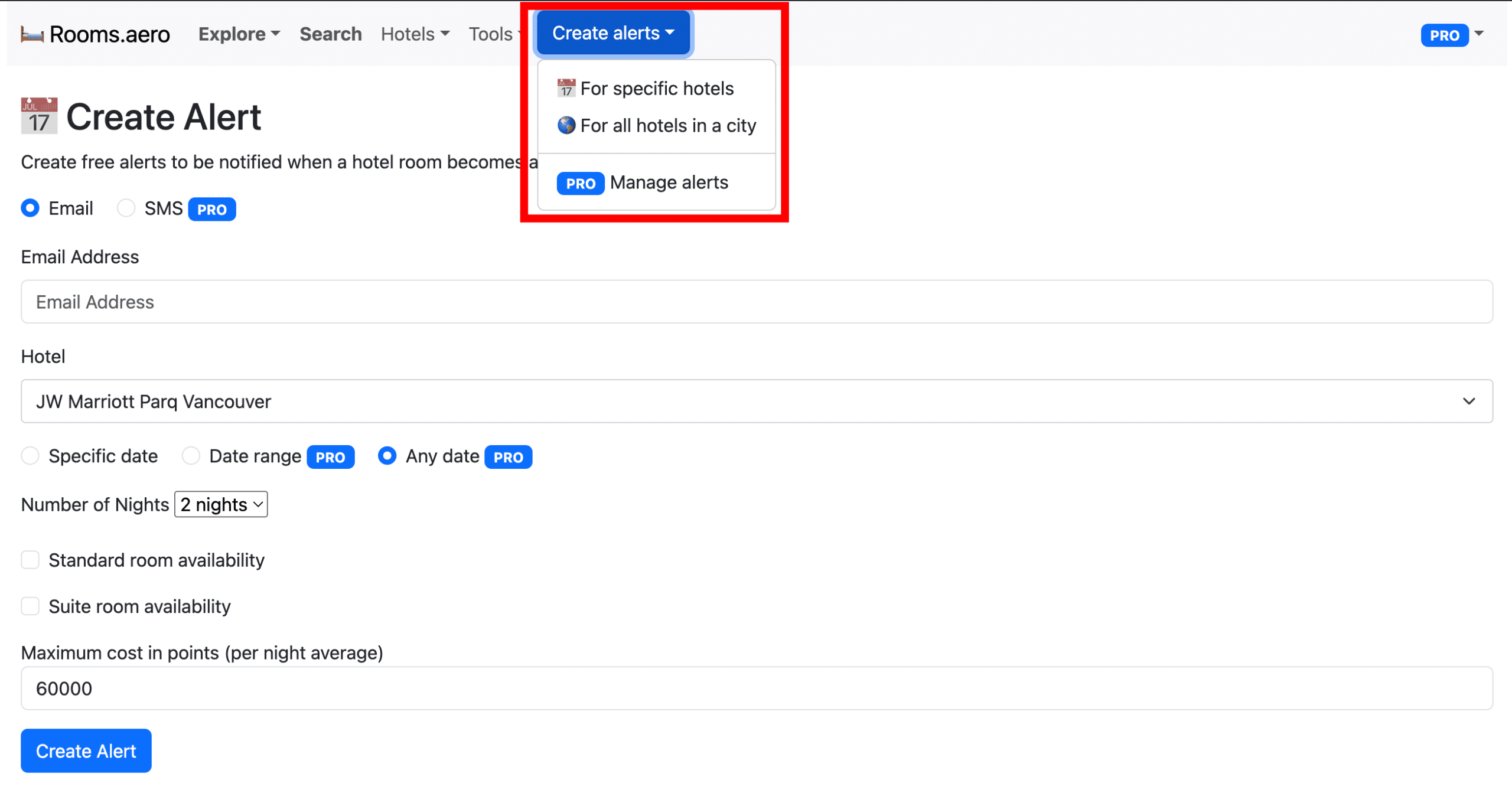Screen dimensions: 1512x793
Task: Click the PRO badge next to SMS
Action: [211, 210]
